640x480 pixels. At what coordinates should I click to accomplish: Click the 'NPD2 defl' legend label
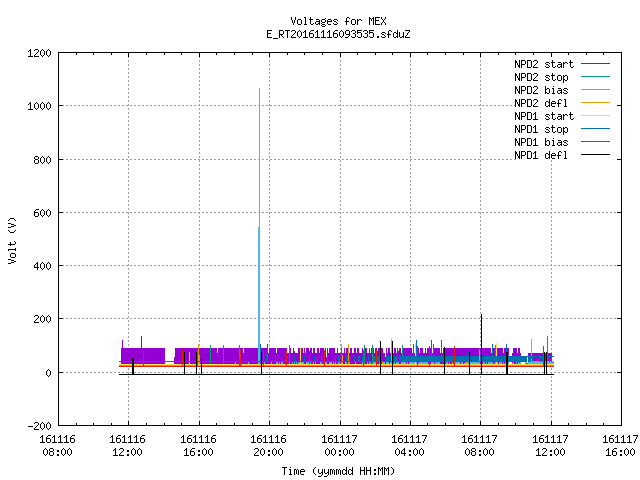point(541,103)
